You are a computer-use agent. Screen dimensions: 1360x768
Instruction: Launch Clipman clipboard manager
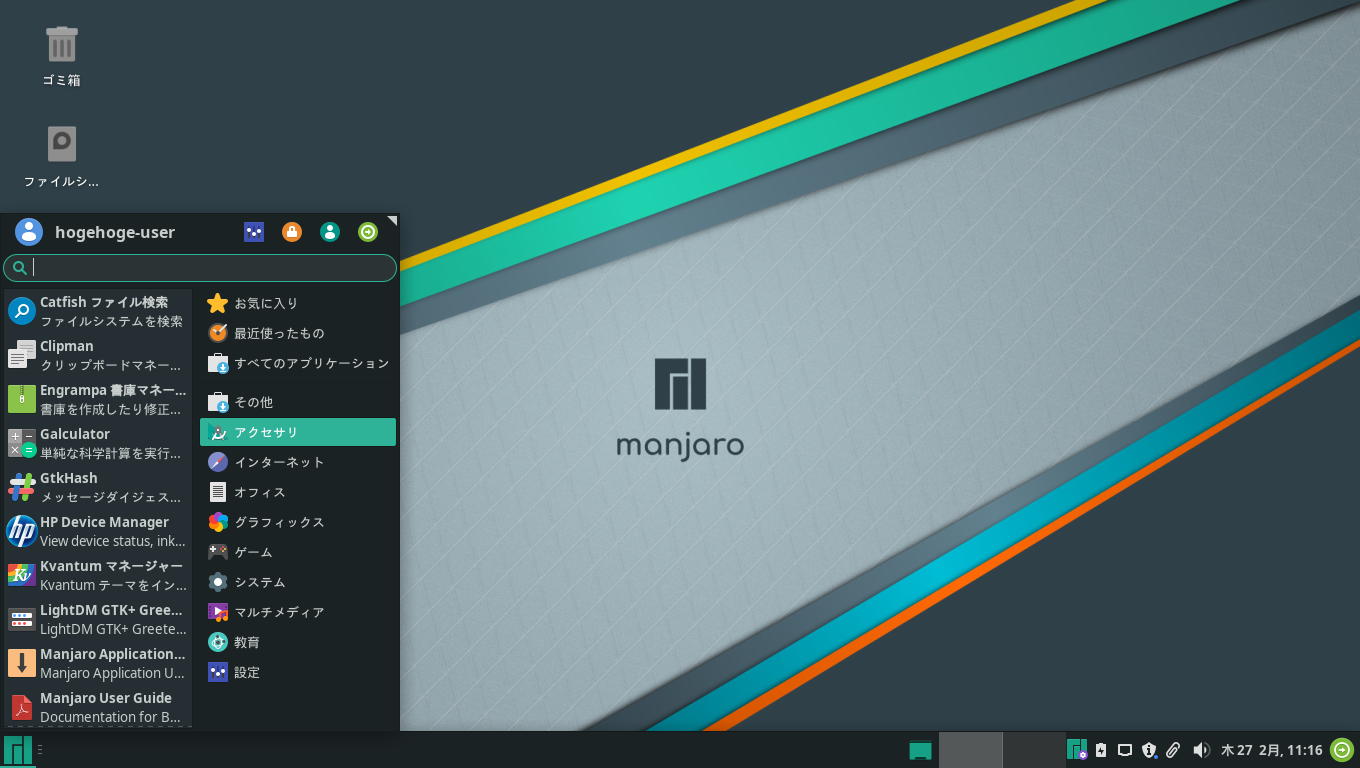pyautogui.click(x=97, y=355)
